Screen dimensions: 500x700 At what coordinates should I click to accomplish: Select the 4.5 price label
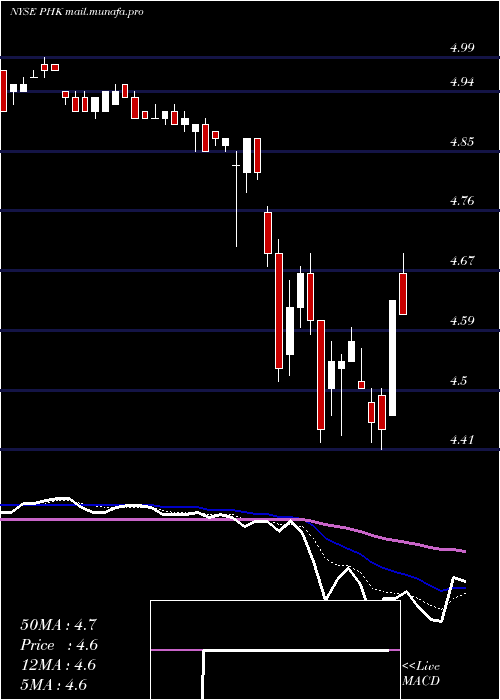tap(459, 380)
